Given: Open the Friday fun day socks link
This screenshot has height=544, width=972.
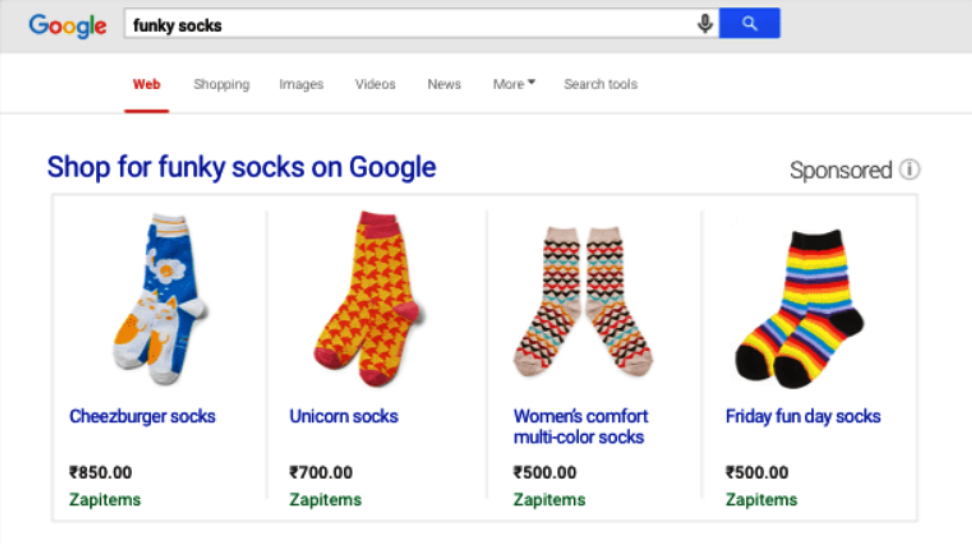Looking at the screenshot, I should coord(803,416).
